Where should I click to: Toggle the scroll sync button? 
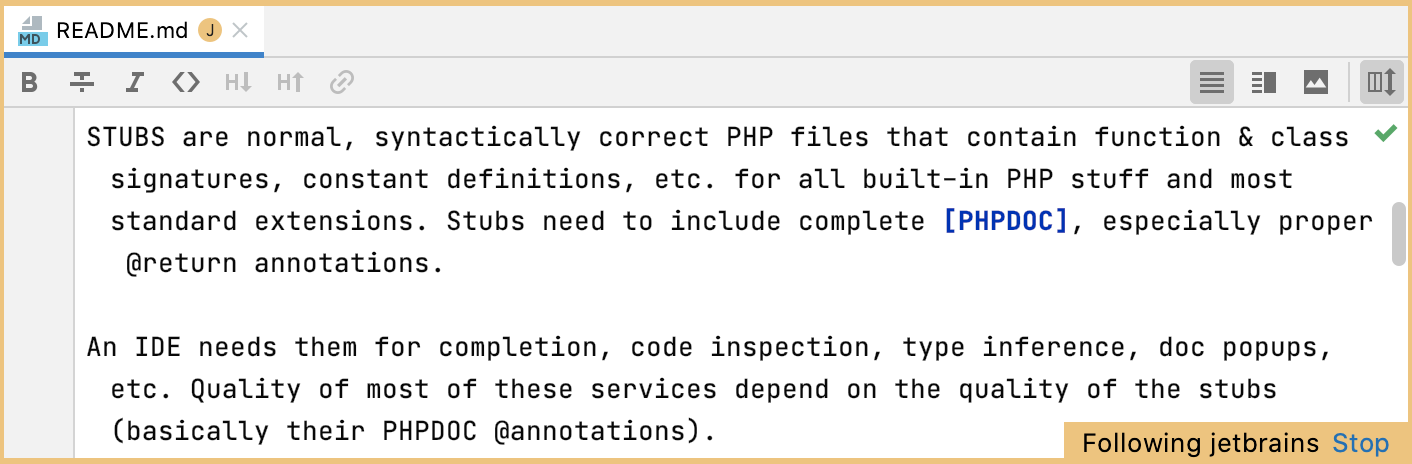[1381, 82]
